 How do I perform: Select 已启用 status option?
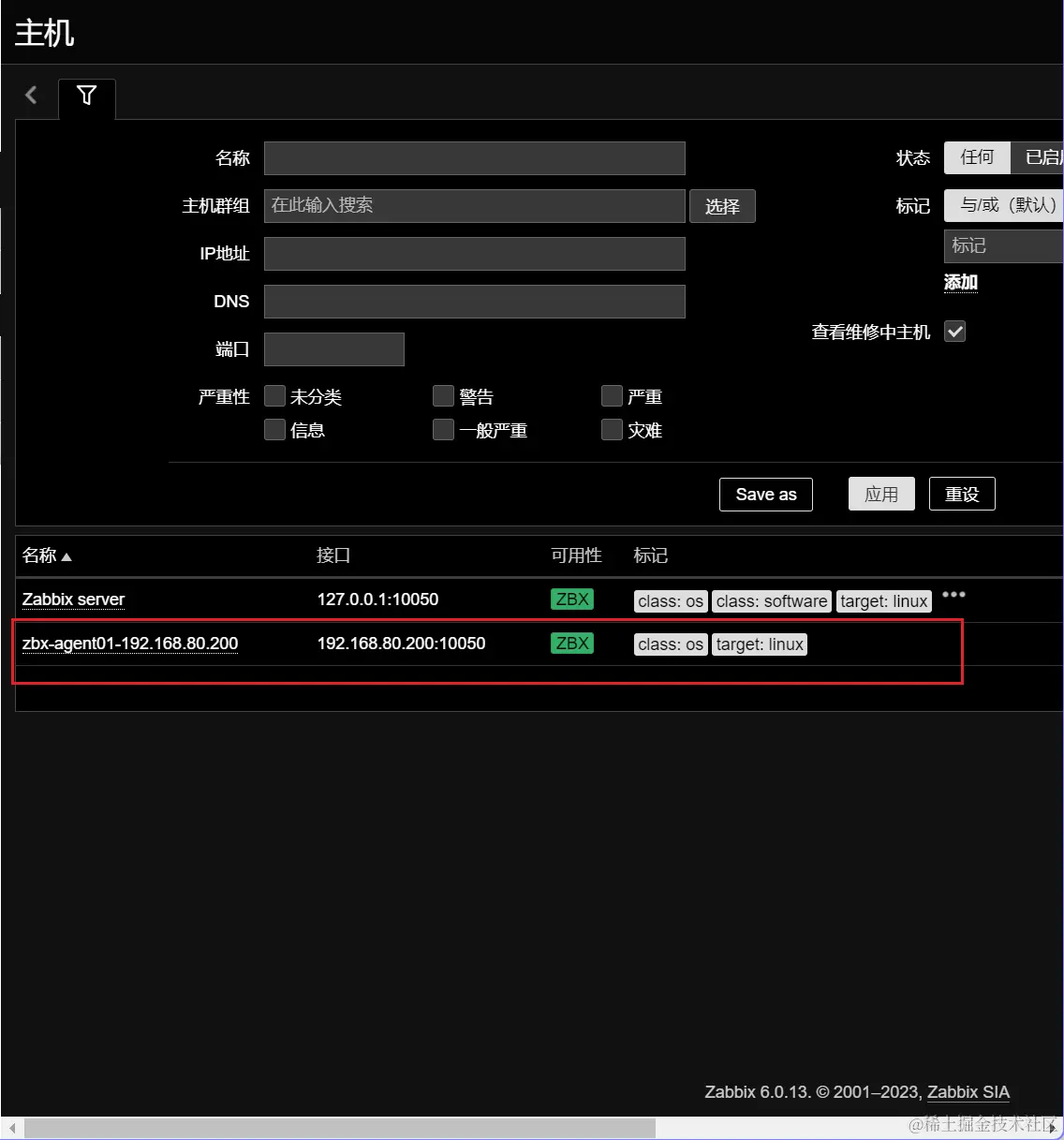click(1038, 157)
